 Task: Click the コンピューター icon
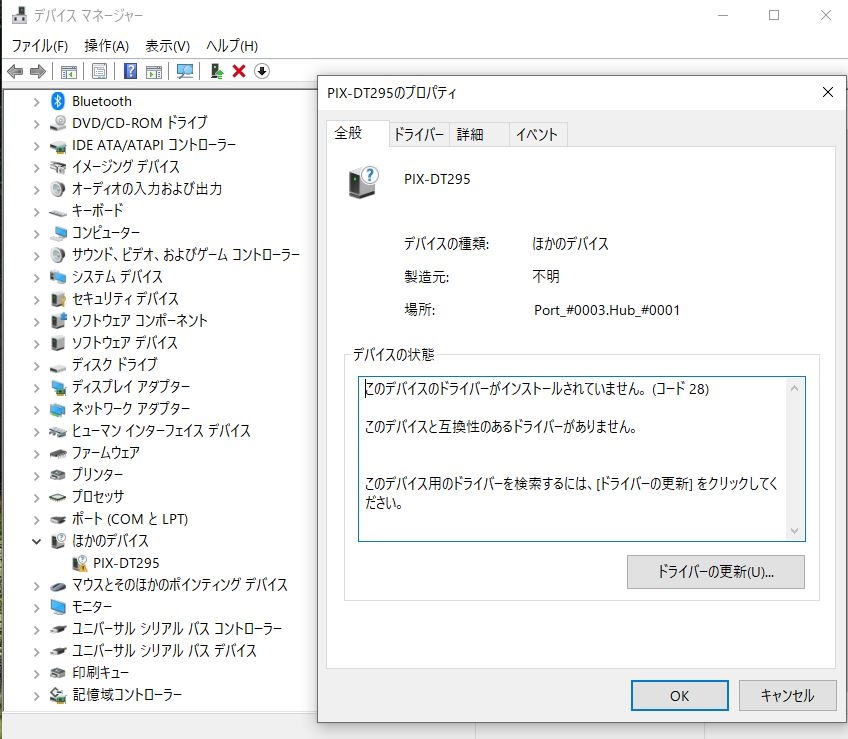[x=58, y=233]
